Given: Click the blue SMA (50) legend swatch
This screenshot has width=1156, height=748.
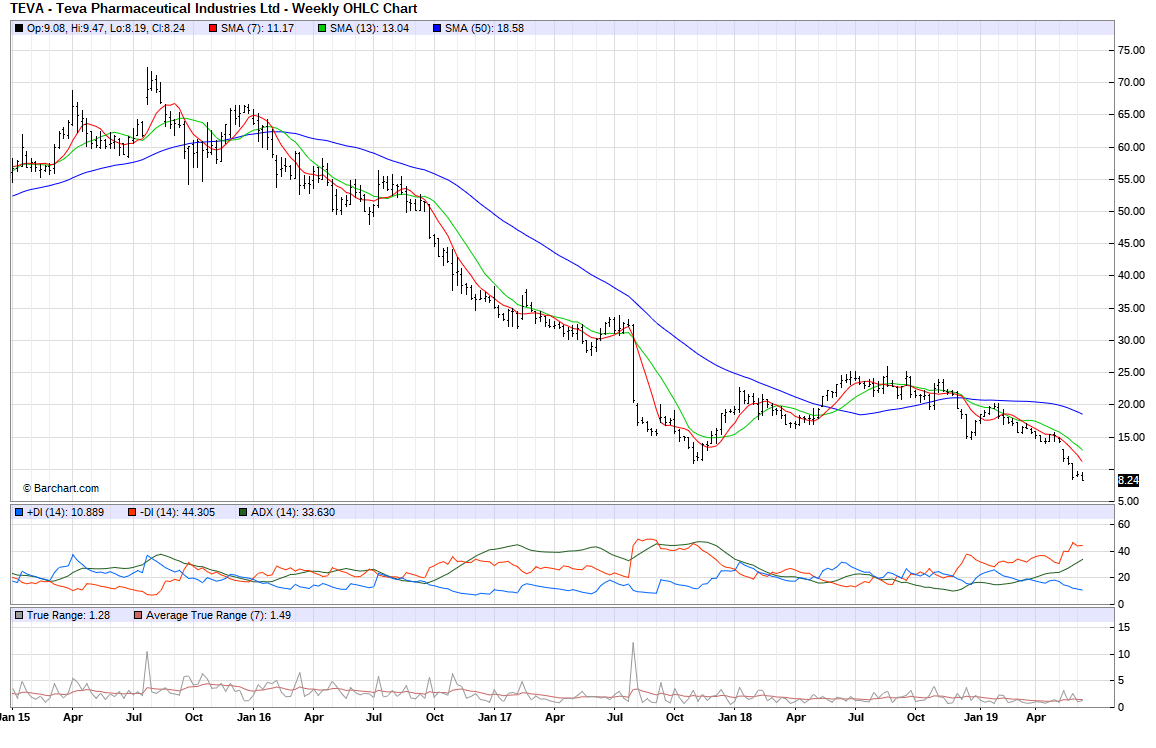Looking at the screenshot, I should [x=437, y=29].
